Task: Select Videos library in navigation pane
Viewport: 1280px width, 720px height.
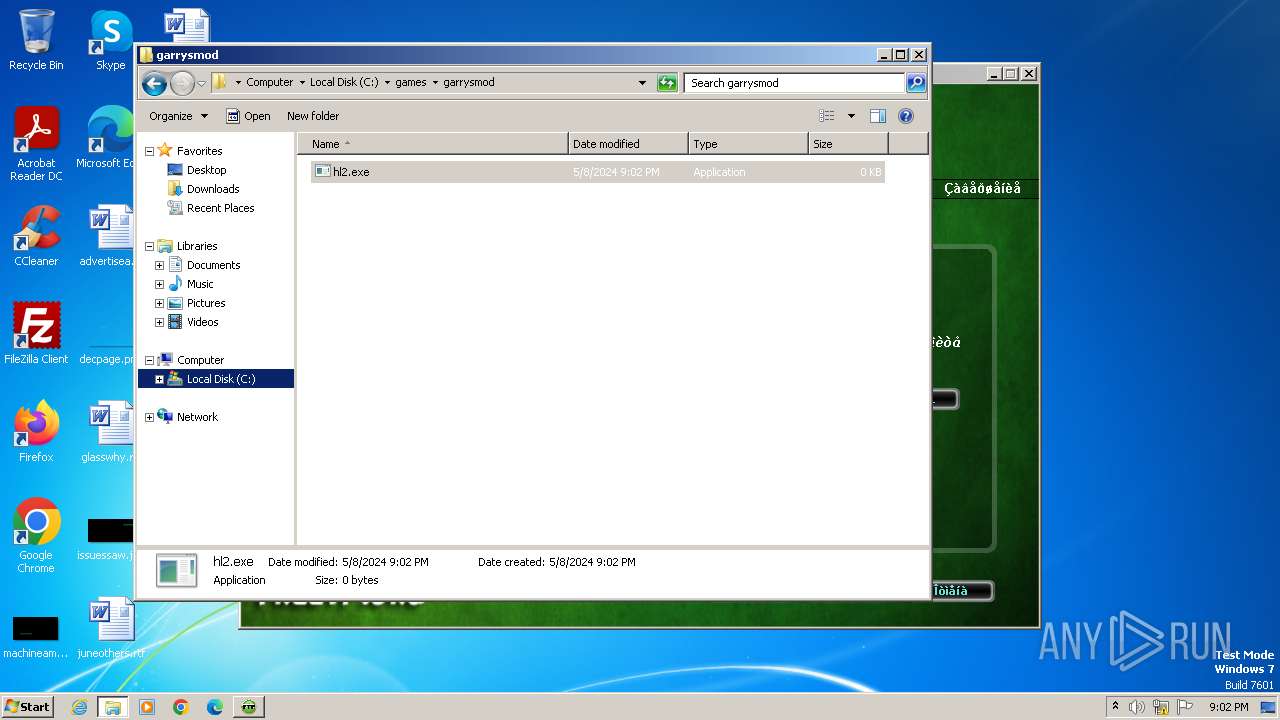Action: [x=202, y=322]
